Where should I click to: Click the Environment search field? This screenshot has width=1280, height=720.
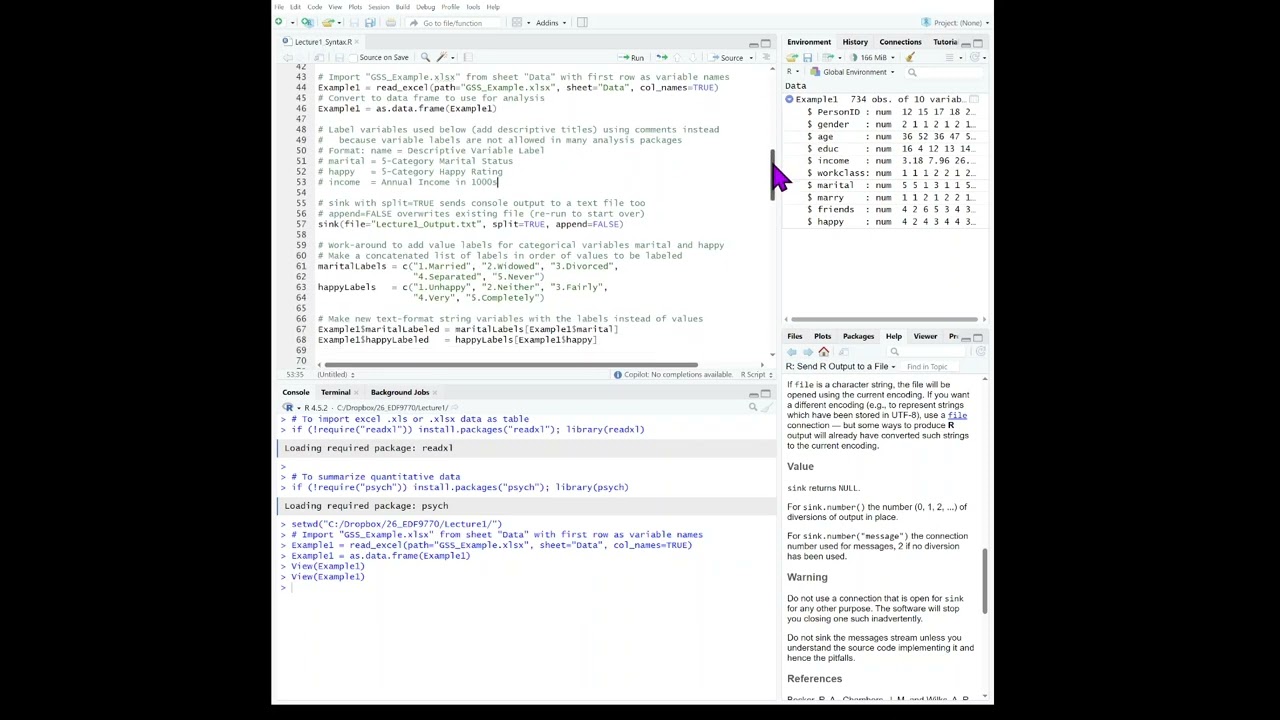tap(945, 72)
